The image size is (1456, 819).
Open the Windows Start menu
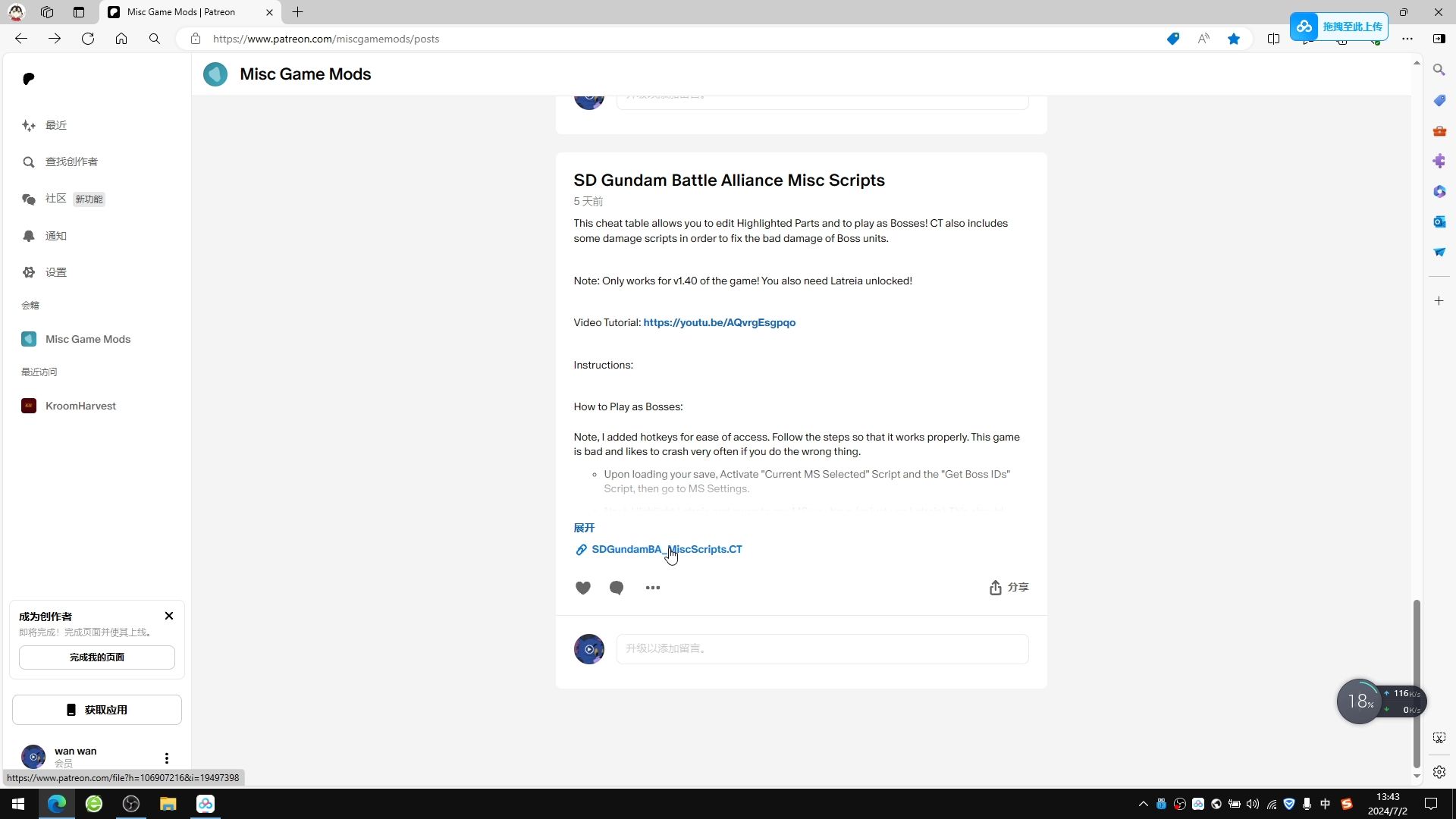coord(18,804)
